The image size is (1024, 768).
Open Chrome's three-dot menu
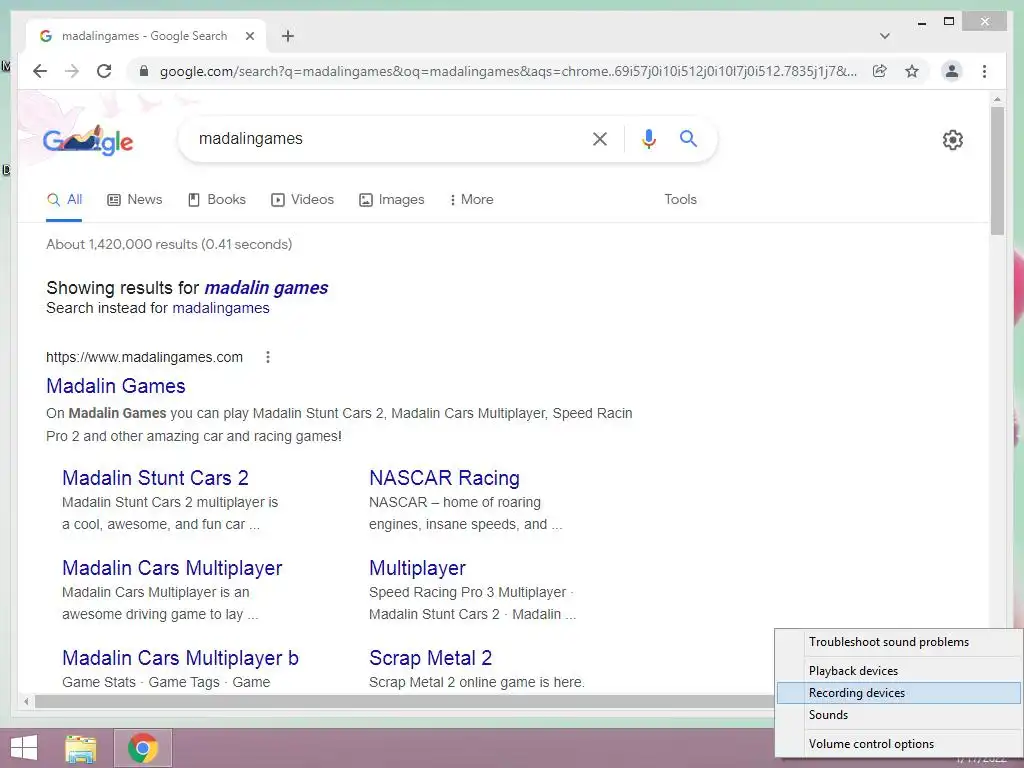pos(984,71)
